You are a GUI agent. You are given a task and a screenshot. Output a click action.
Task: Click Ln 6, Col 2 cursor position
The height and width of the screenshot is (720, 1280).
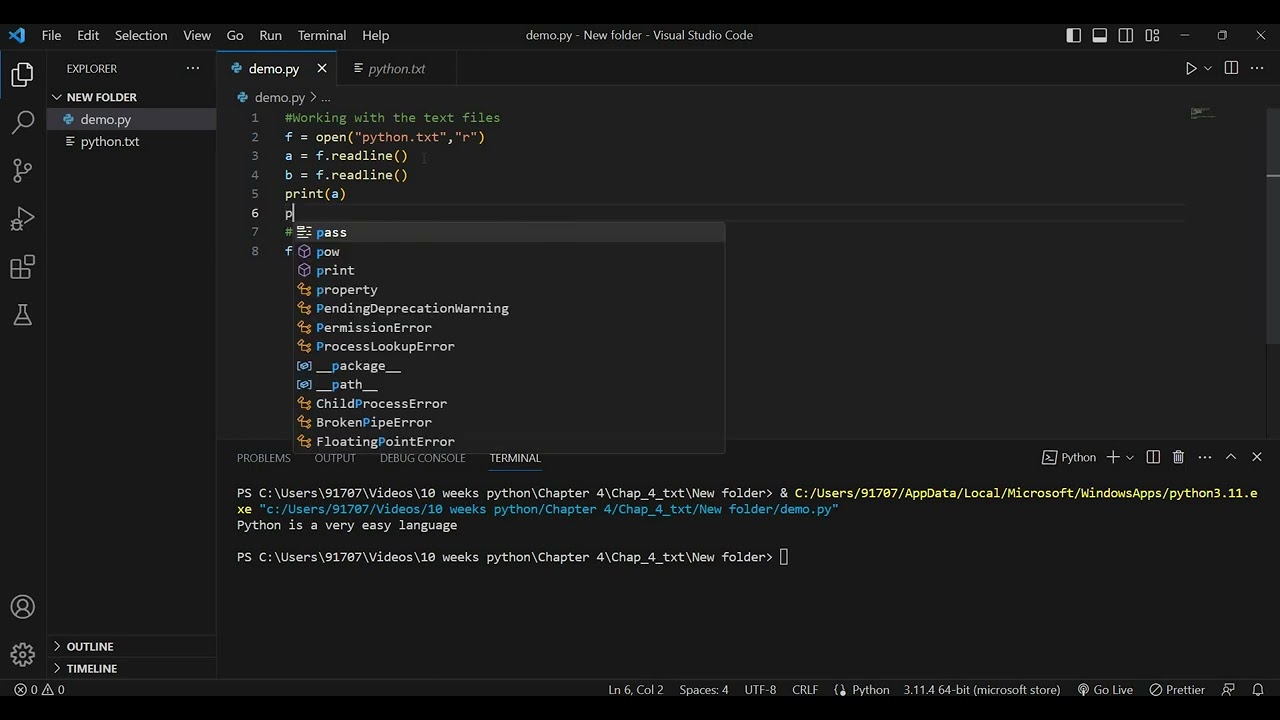[636, 690]
